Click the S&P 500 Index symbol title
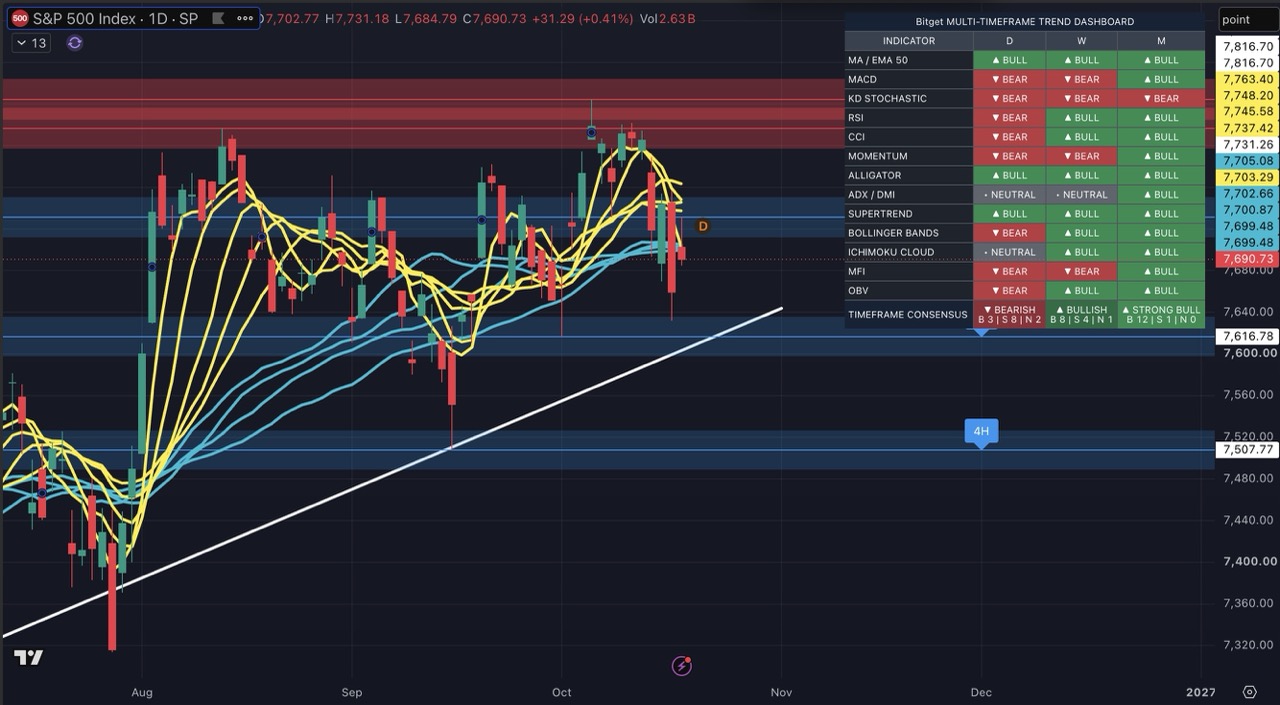The height and width of the screenshot is (705, 1280). tap(115, 18)
